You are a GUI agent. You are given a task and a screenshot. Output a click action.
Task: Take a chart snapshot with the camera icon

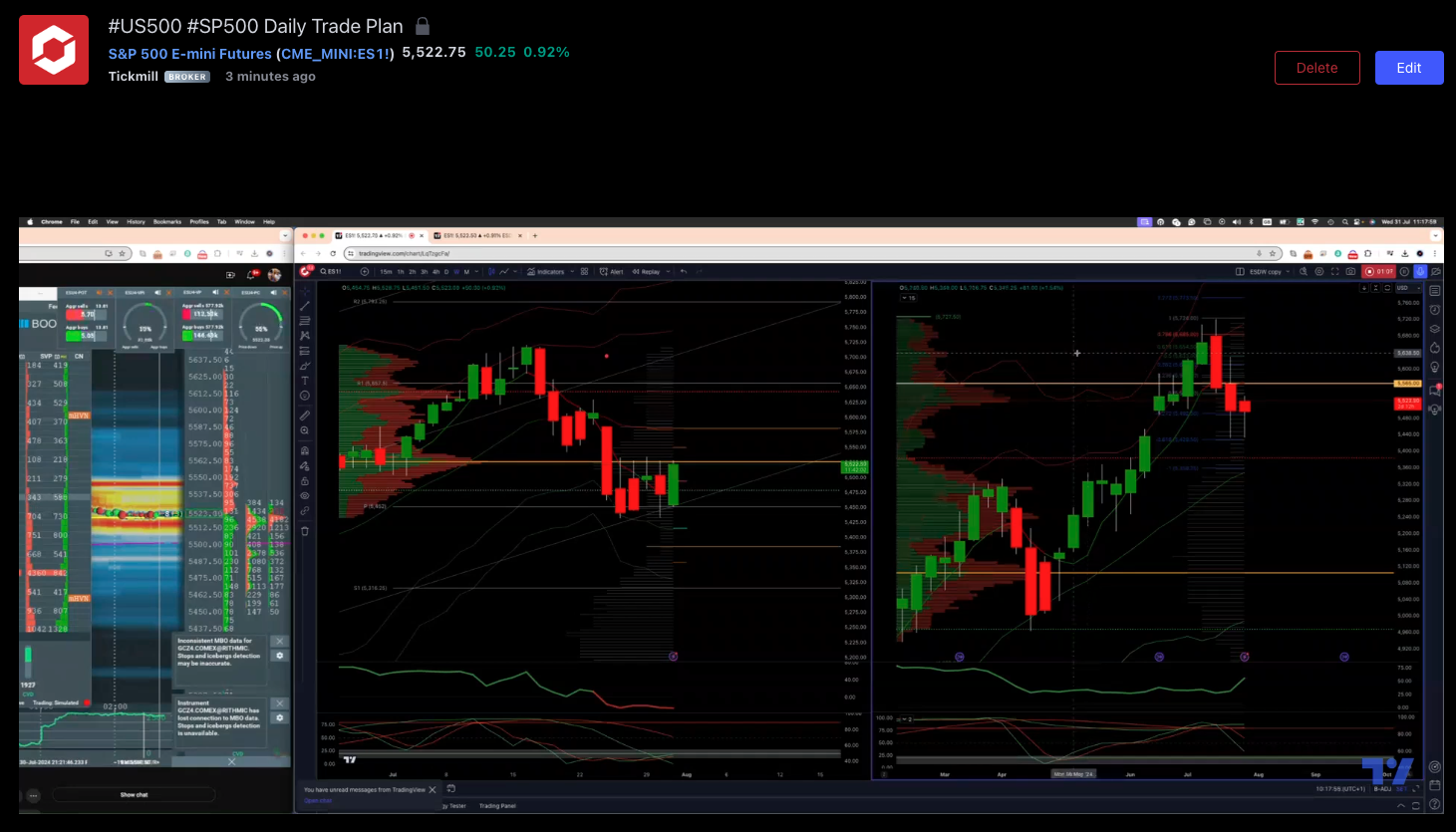[x=1350, y=271]
